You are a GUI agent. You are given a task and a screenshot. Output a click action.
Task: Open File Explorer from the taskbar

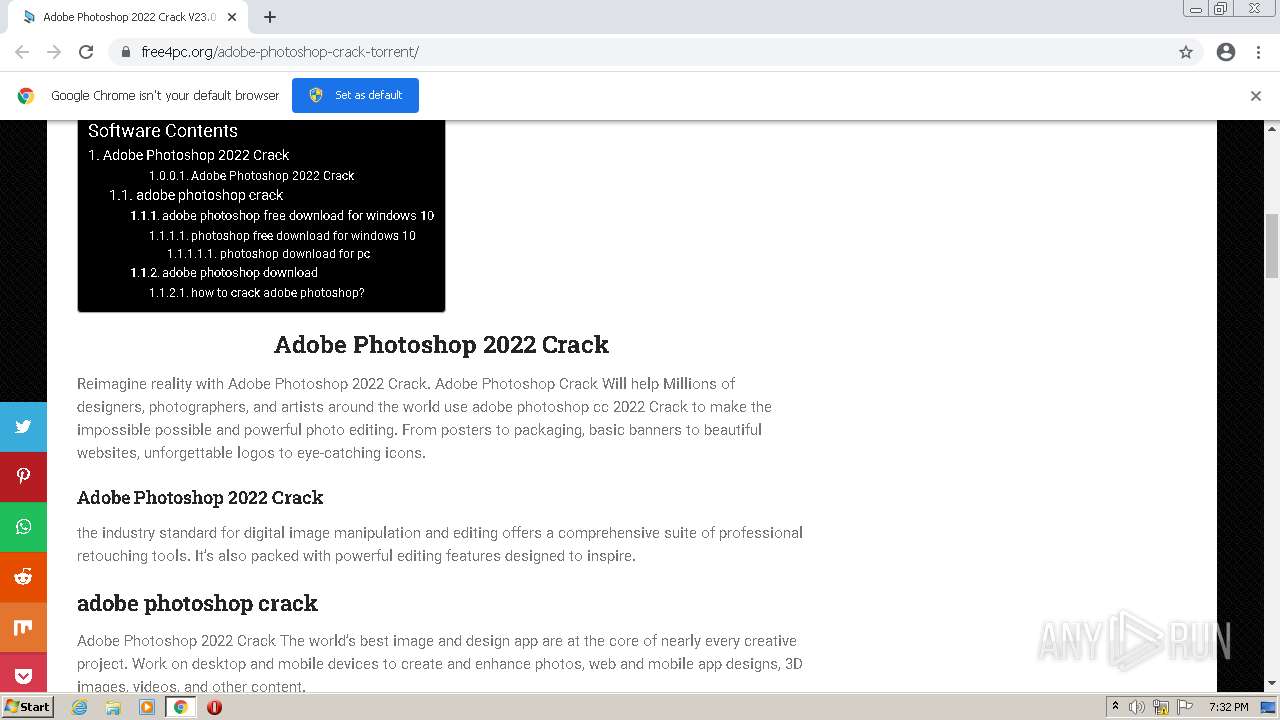(113, 707)
